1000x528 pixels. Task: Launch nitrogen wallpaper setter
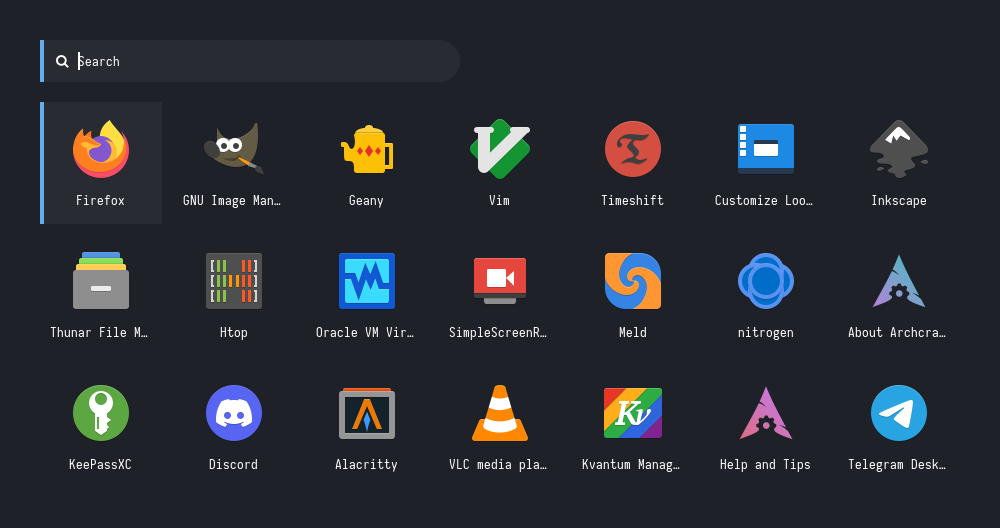(765, 282)
